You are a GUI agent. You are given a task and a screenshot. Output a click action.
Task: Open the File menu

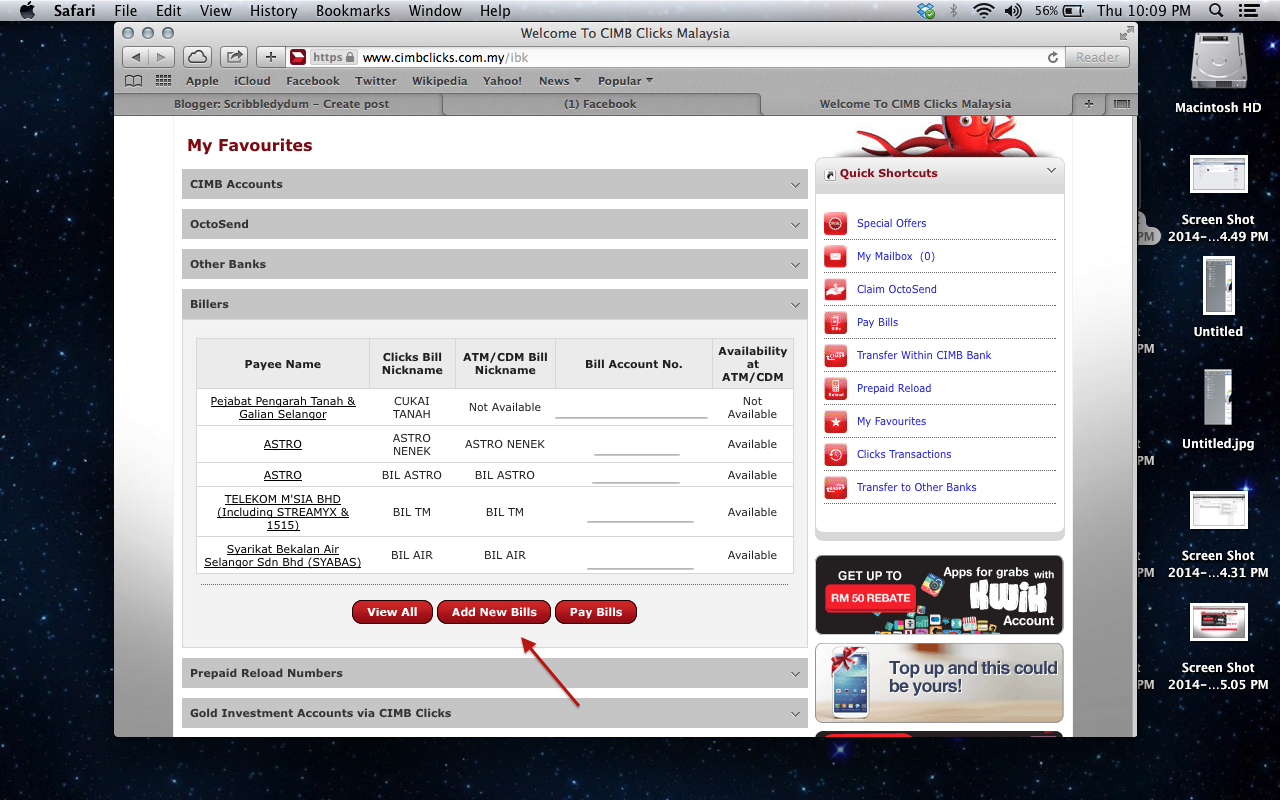pyautogui.click(x=126, y=11)
